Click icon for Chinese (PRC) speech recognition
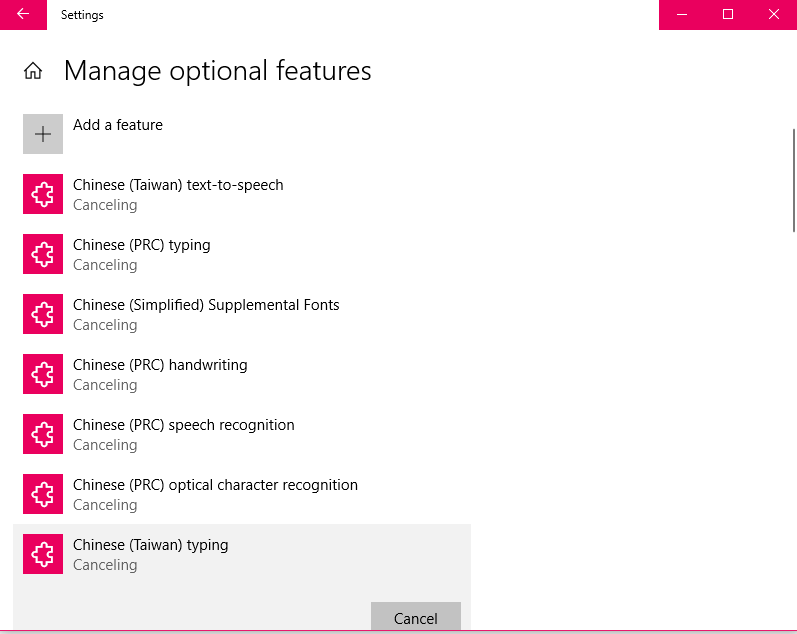This screenshot has width=797, height=634. pos(43,434)
